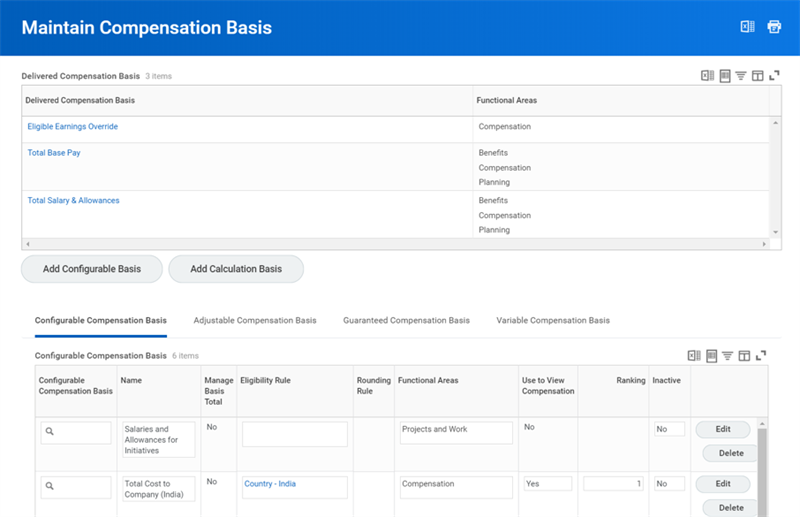Print the Maintain Compensation Basis page

click(774, 27)
